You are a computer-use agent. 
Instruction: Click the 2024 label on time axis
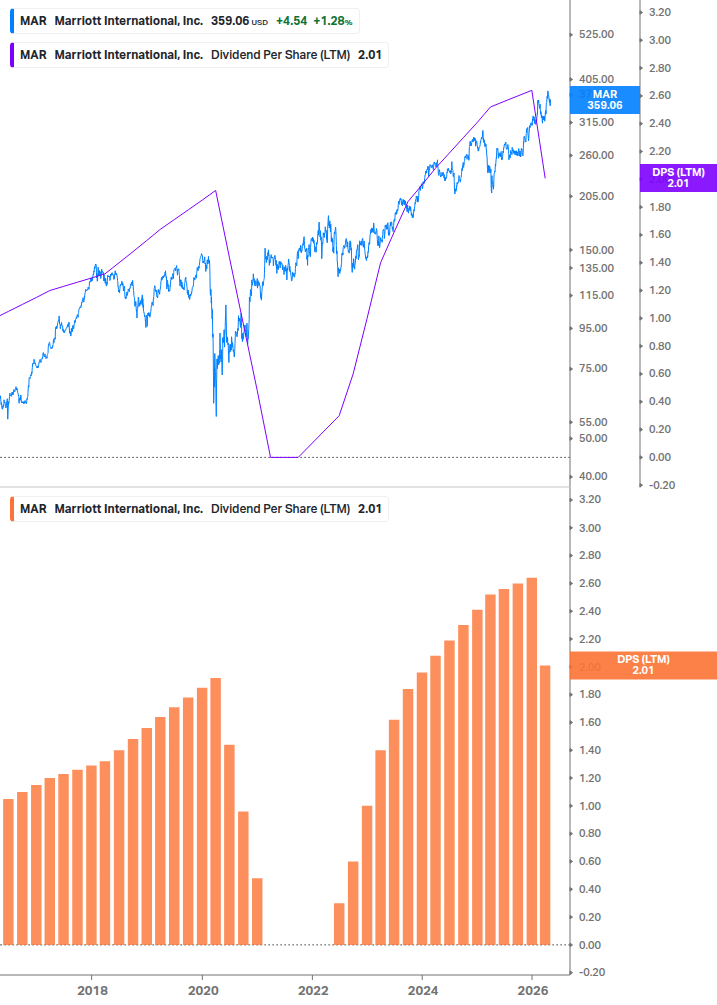(423, 990)
